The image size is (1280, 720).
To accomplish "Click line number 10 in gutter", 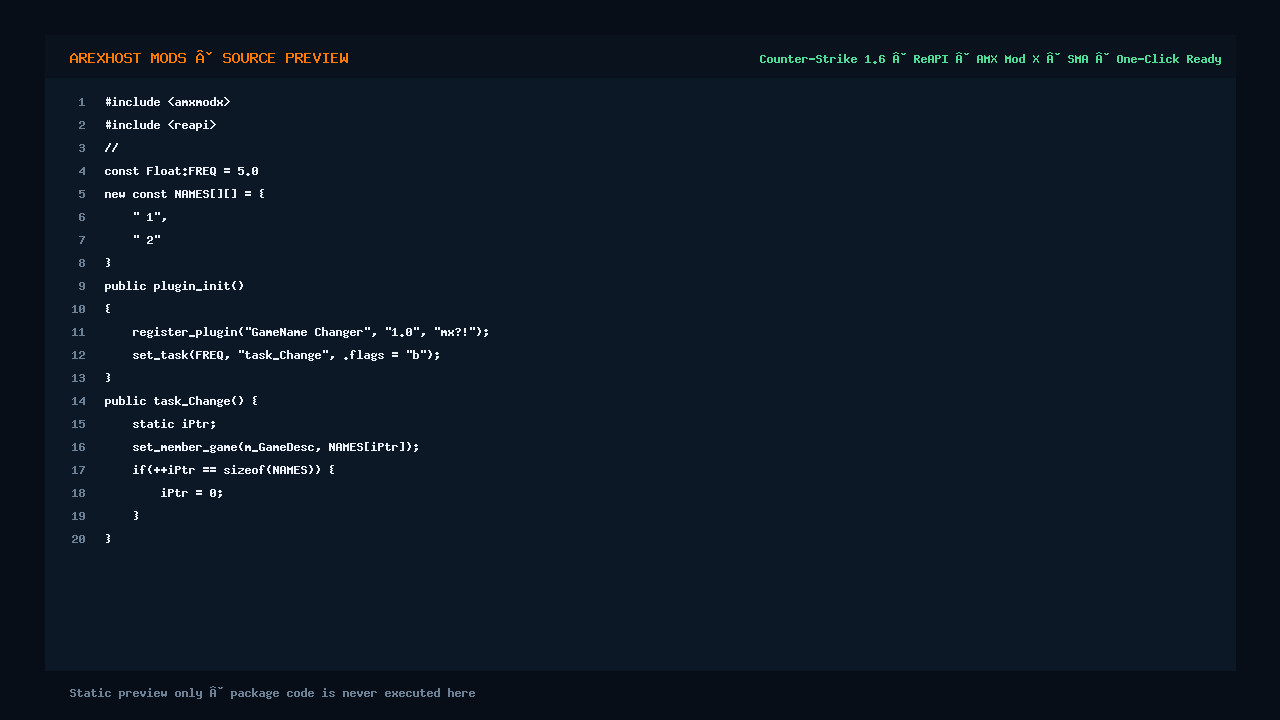I will pyautogui.click(x=78, y=309).
